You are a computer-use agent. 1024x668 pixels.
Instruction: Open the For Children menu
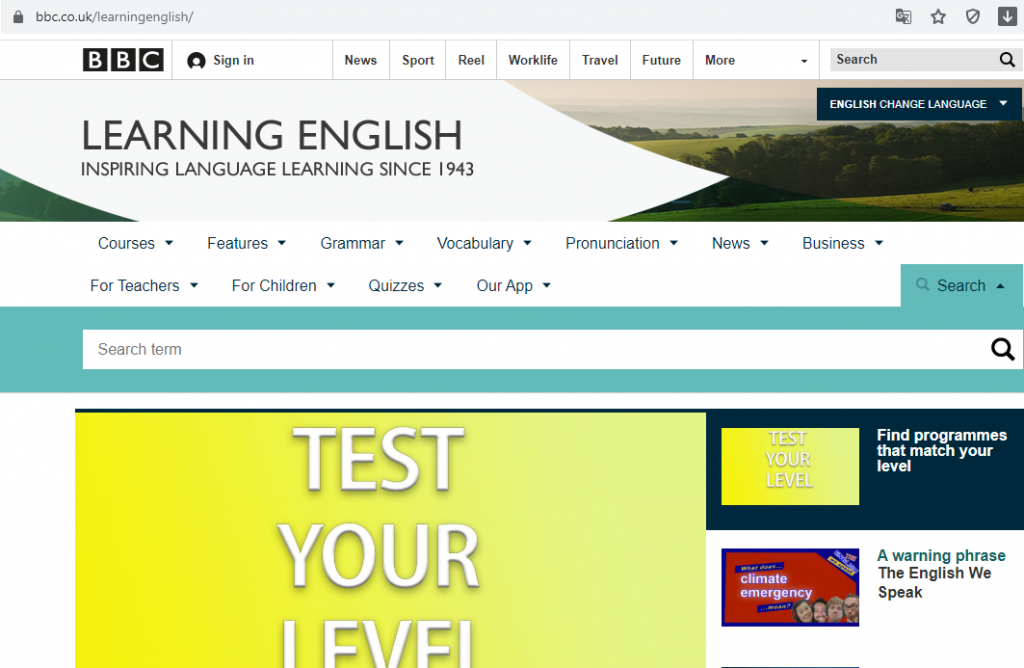283,286
